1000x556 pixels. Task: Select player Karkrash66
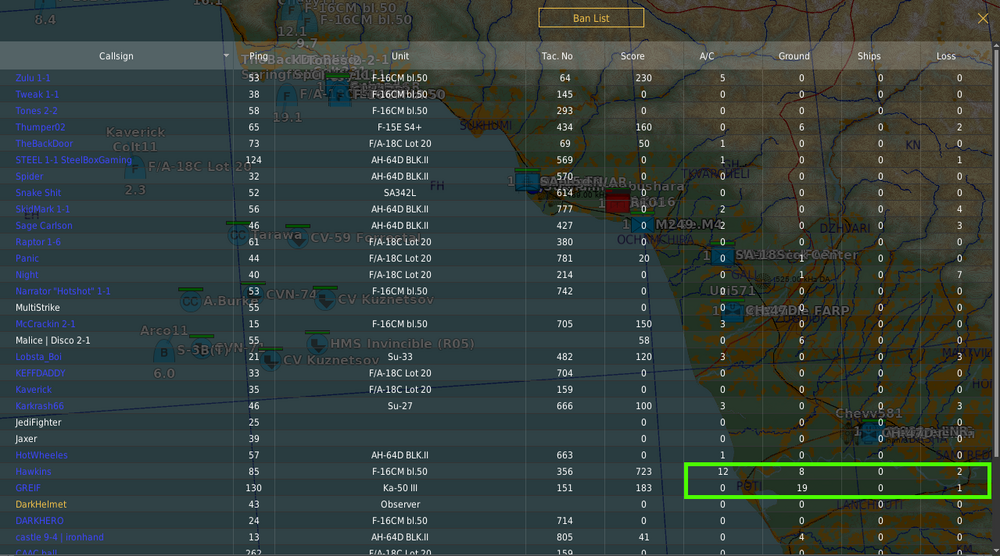coord(40,406)
